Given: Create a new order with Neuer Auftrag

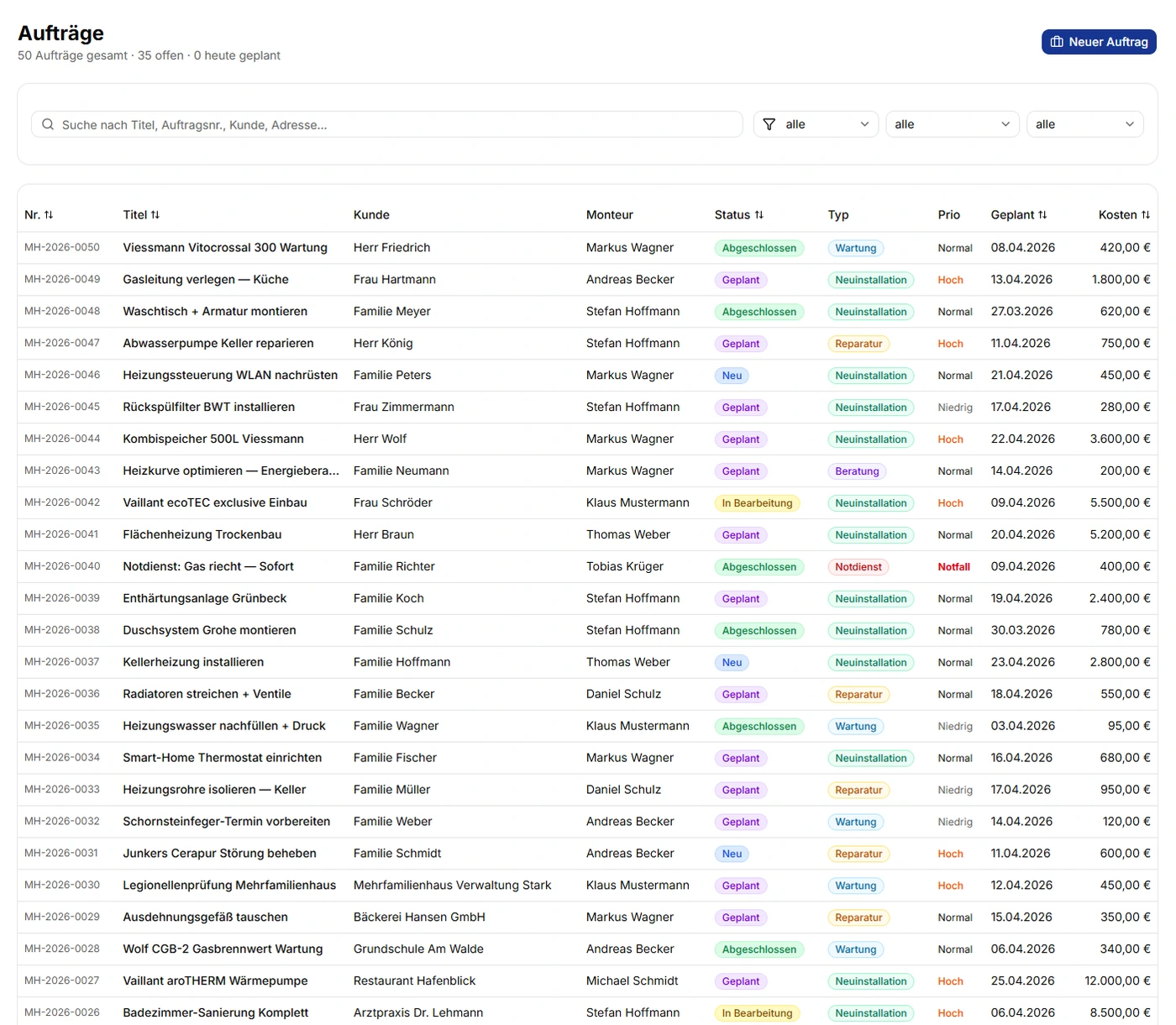Looking at the screenshot, I should (x=1099, y=42).
